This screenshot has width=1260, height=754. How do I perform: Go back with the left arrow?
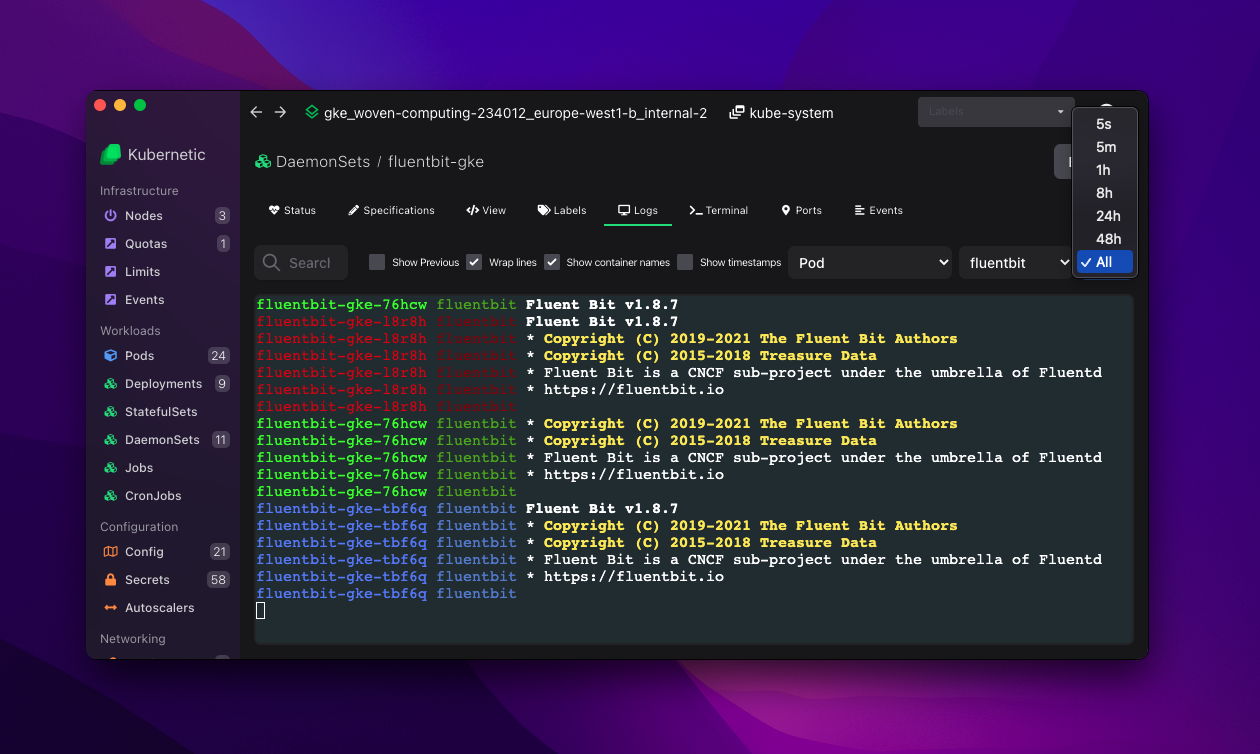coord(256,113)
